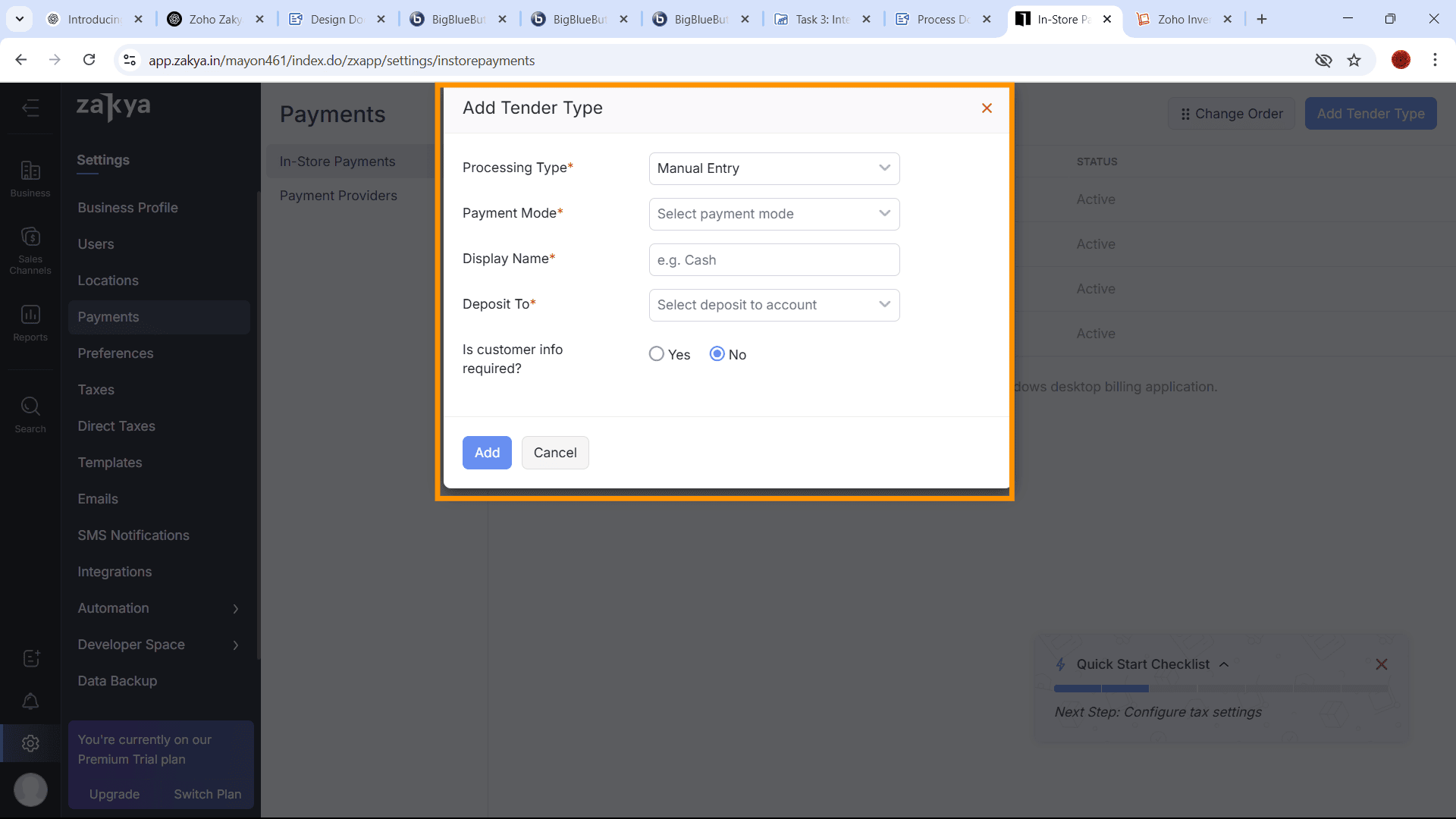Switch to the Payment Providers tab
The width and height of the screenshot is (1456, 819).
coord(338,196)
